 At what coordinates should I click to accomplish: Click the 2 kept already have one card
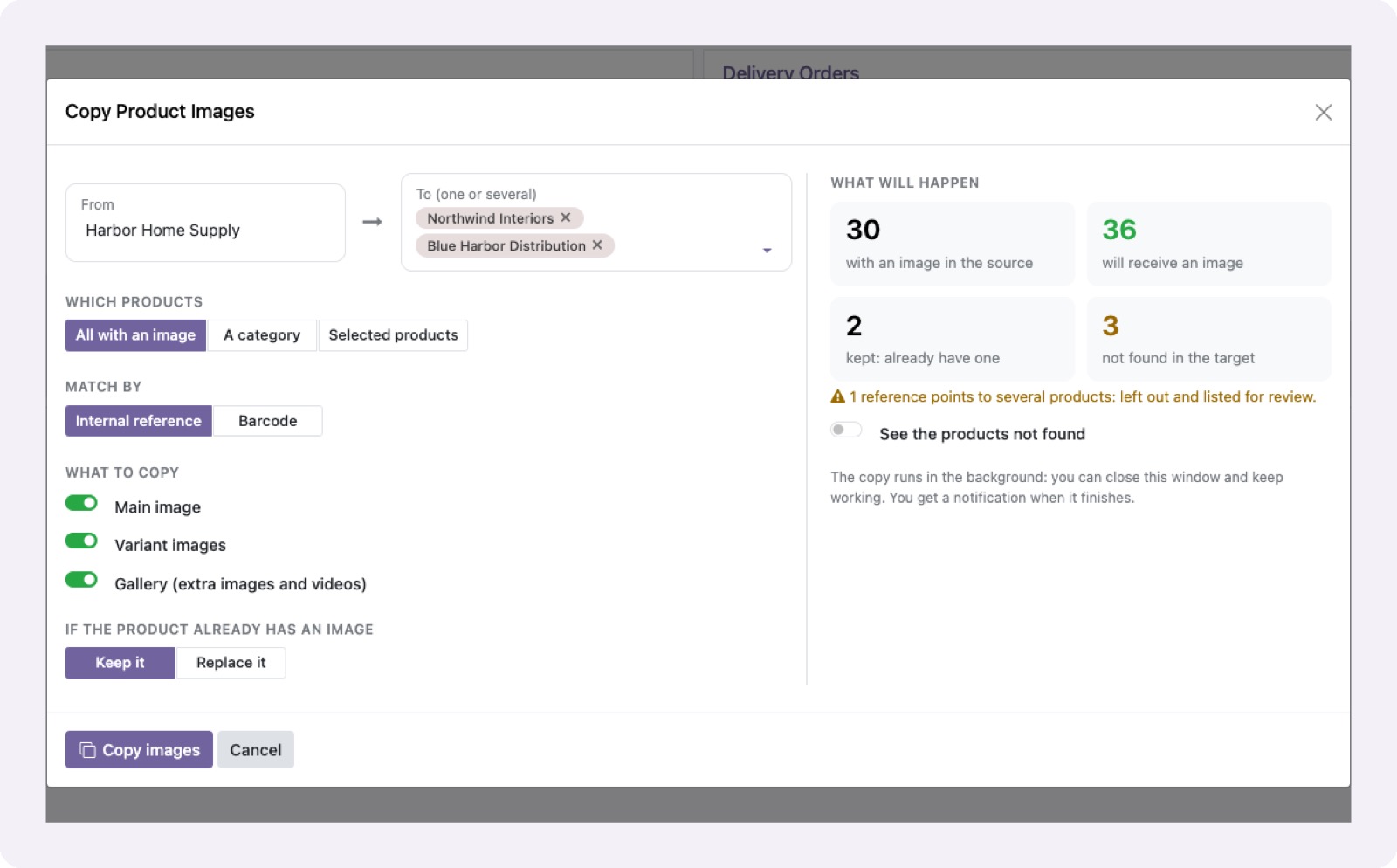coord(953,339)
